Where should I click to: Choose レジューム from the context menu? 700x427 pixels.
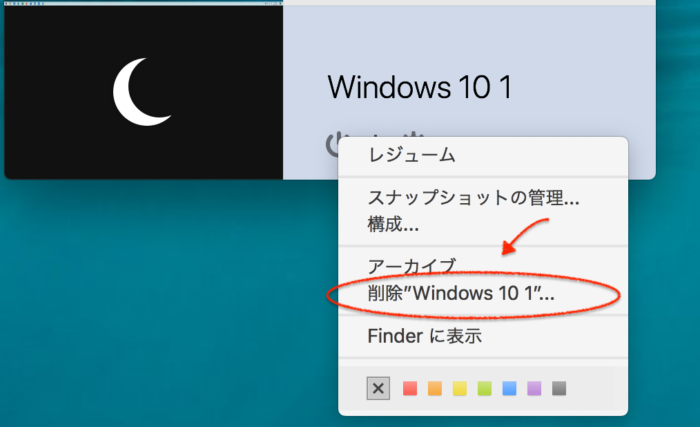pos(483,156)
